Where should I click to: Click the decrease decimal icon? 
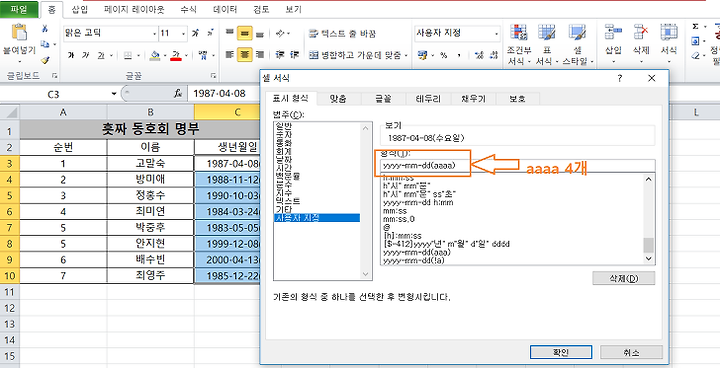494,55
